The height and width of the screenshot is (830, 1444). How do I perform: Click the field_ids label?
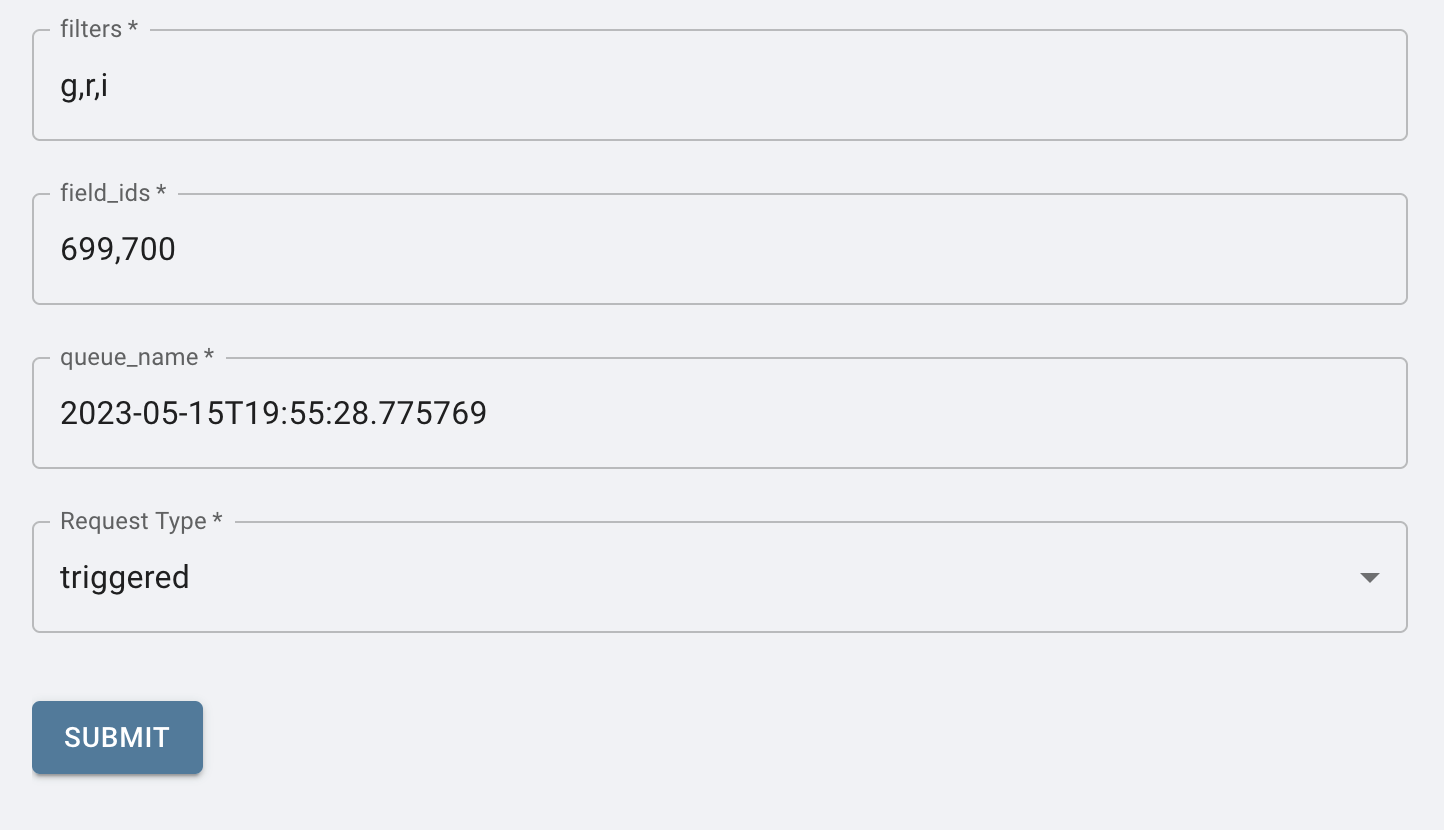103,193
